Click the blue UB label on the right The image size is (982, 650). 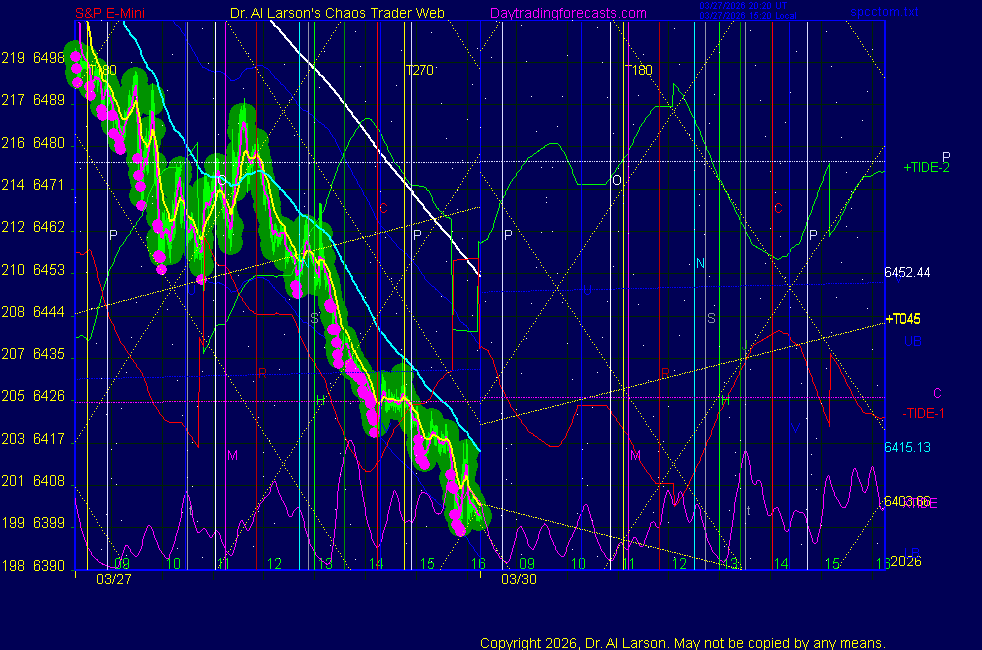[912, 341]
